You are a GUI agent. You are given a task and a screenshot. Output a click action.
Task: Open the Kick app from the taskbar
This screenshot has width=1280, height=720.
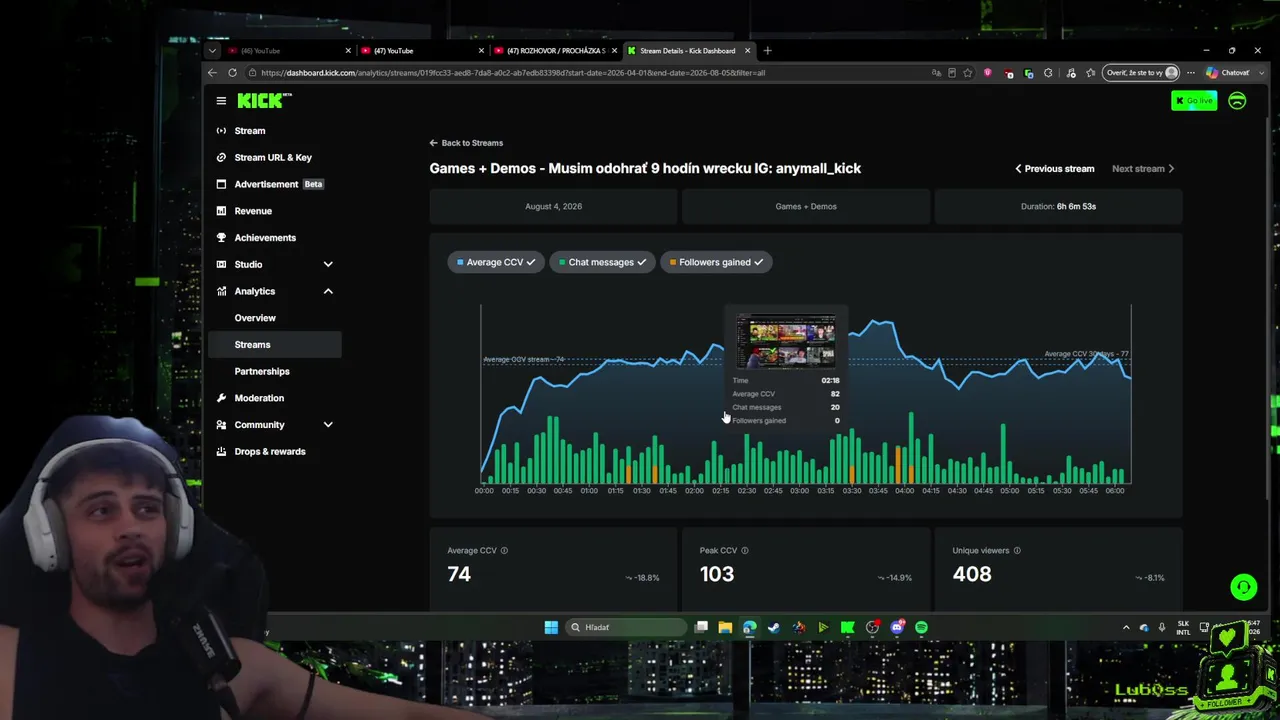(848, 628)
